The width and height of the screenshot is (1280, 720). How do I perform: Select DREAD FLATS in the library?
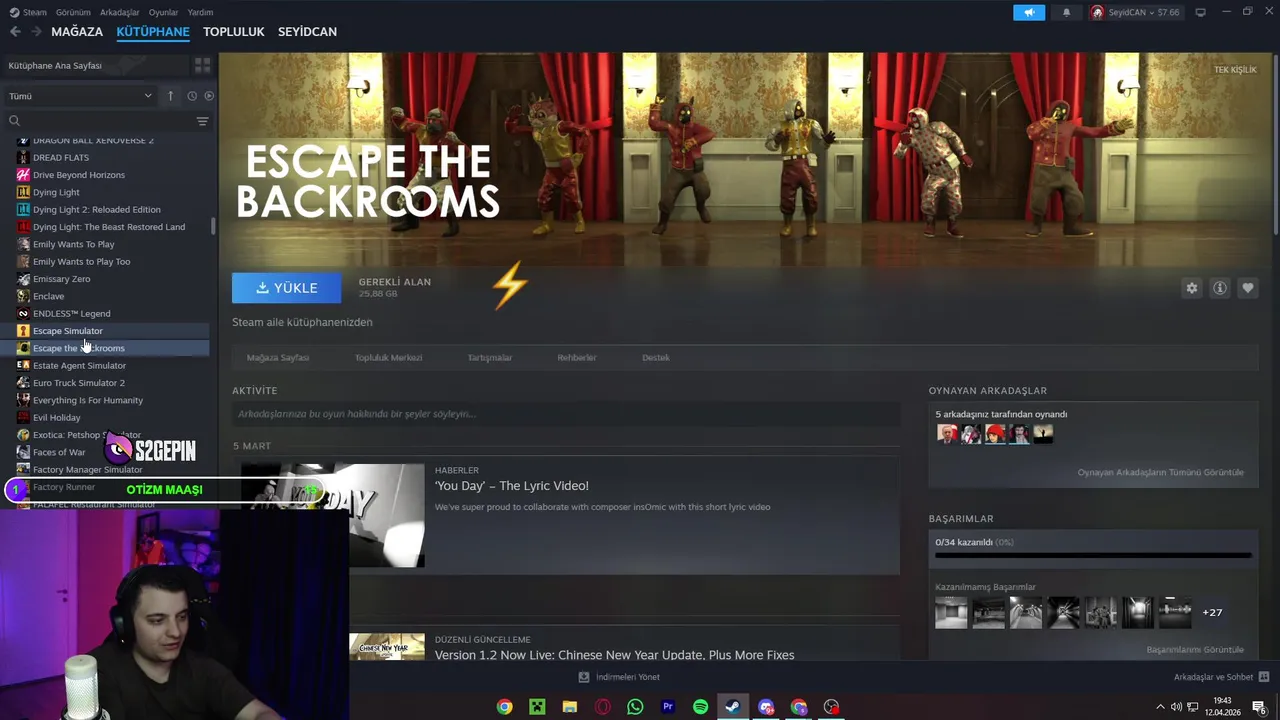[x=61, y=157]
